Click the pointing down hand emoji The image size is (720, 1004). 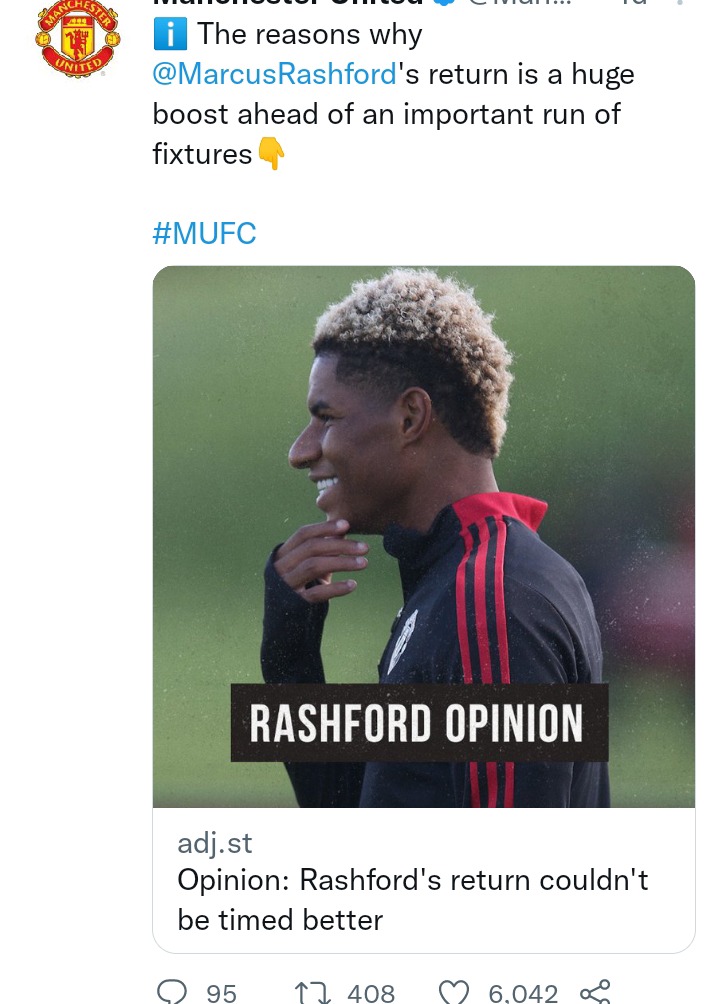click(271, 154)
